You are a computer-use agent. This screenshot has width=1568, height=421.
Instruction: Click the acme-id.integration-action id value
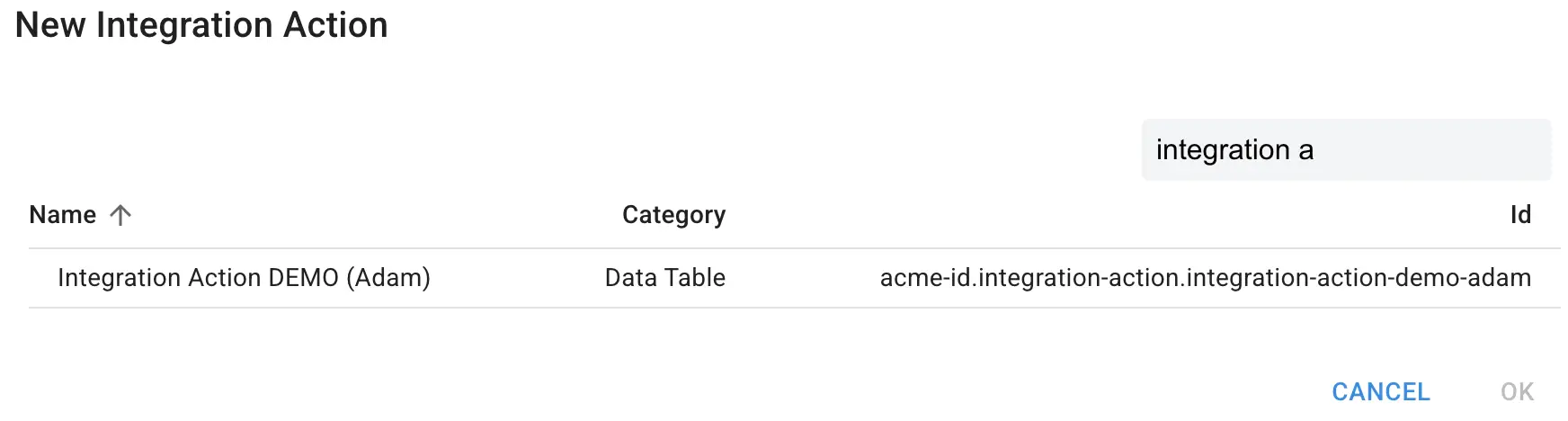pos(1205,278)
